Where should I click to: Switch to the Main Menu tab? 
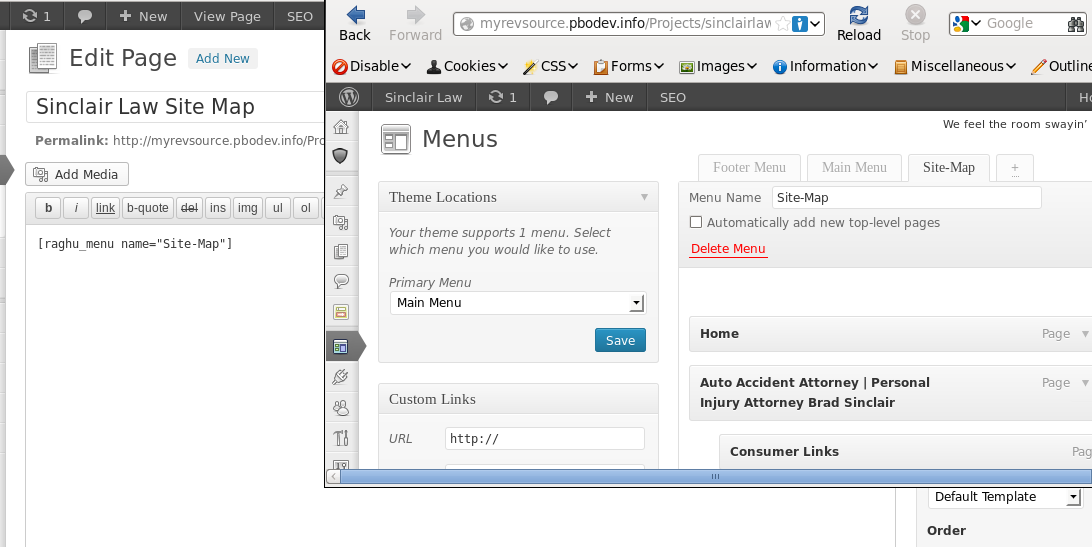(x=855, y=167)
